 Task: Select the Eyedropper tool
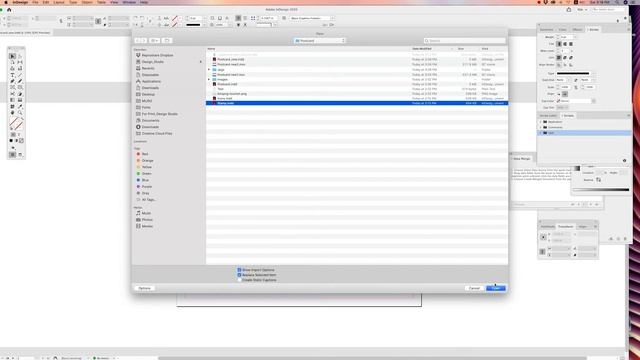(20, 106)
